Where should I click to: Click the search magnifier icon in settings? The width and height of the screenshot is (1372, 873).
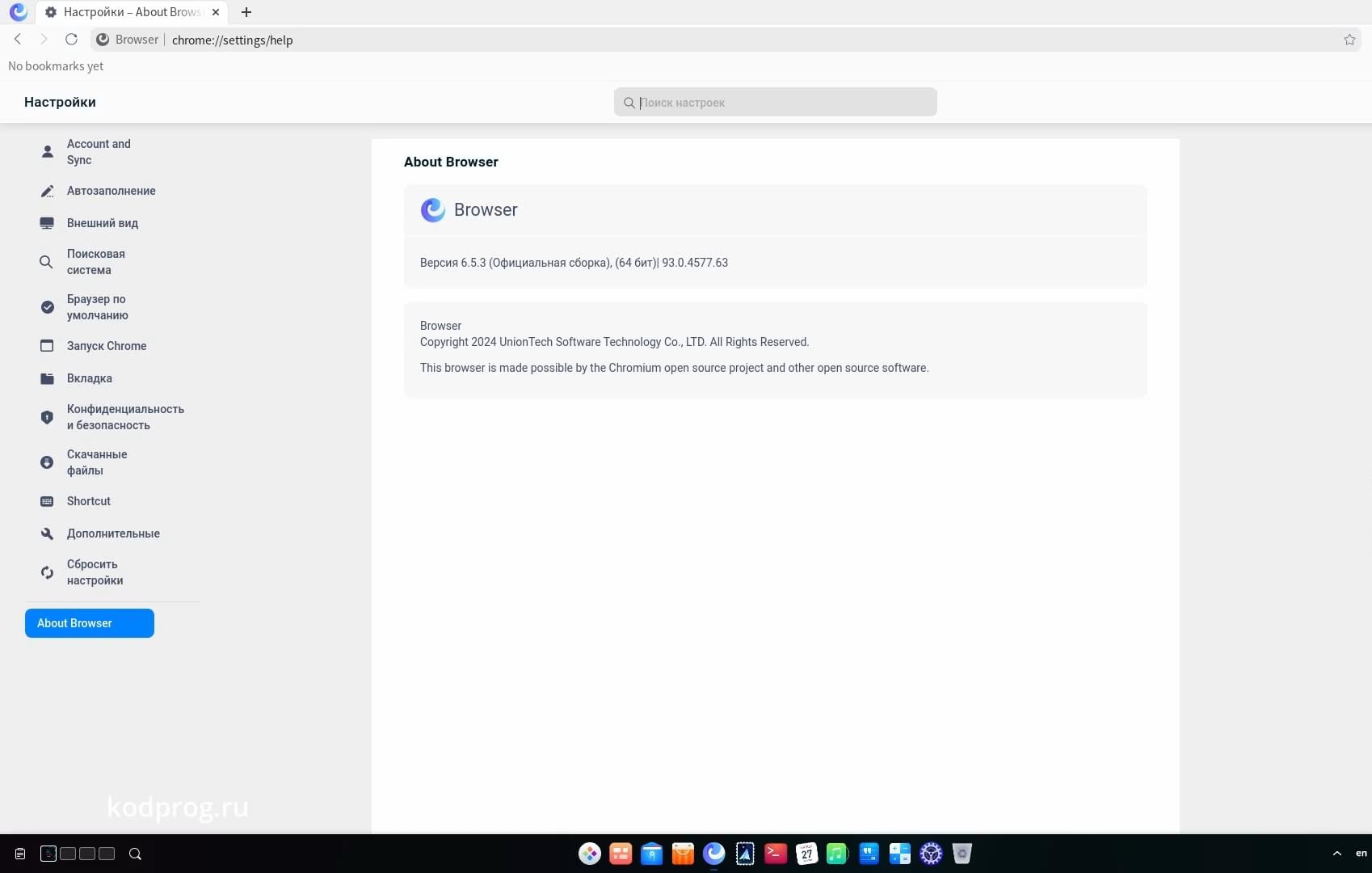click(629, 103)
